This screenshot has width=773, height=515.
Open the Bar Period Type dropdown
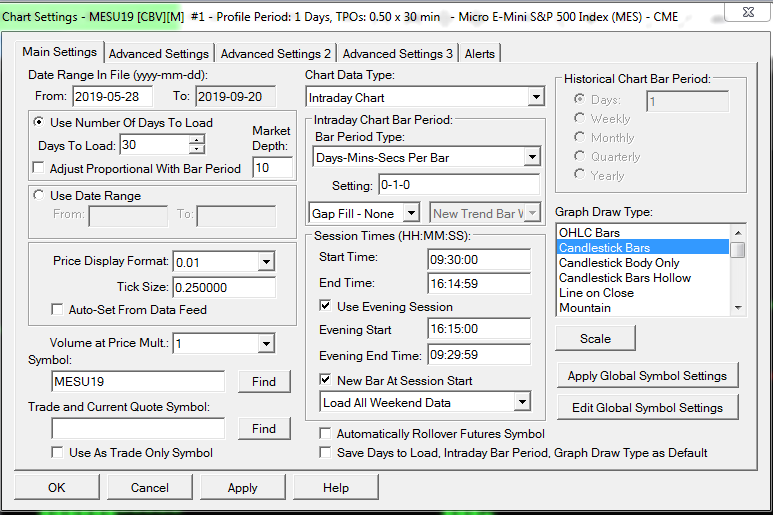532,158
